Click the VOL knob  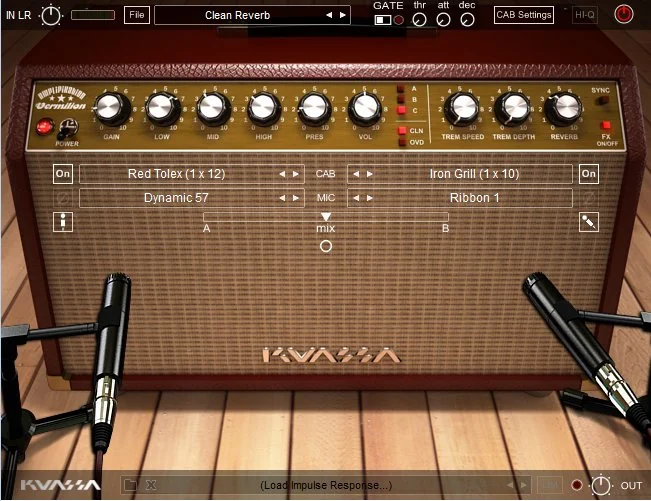tap(365, 108)
